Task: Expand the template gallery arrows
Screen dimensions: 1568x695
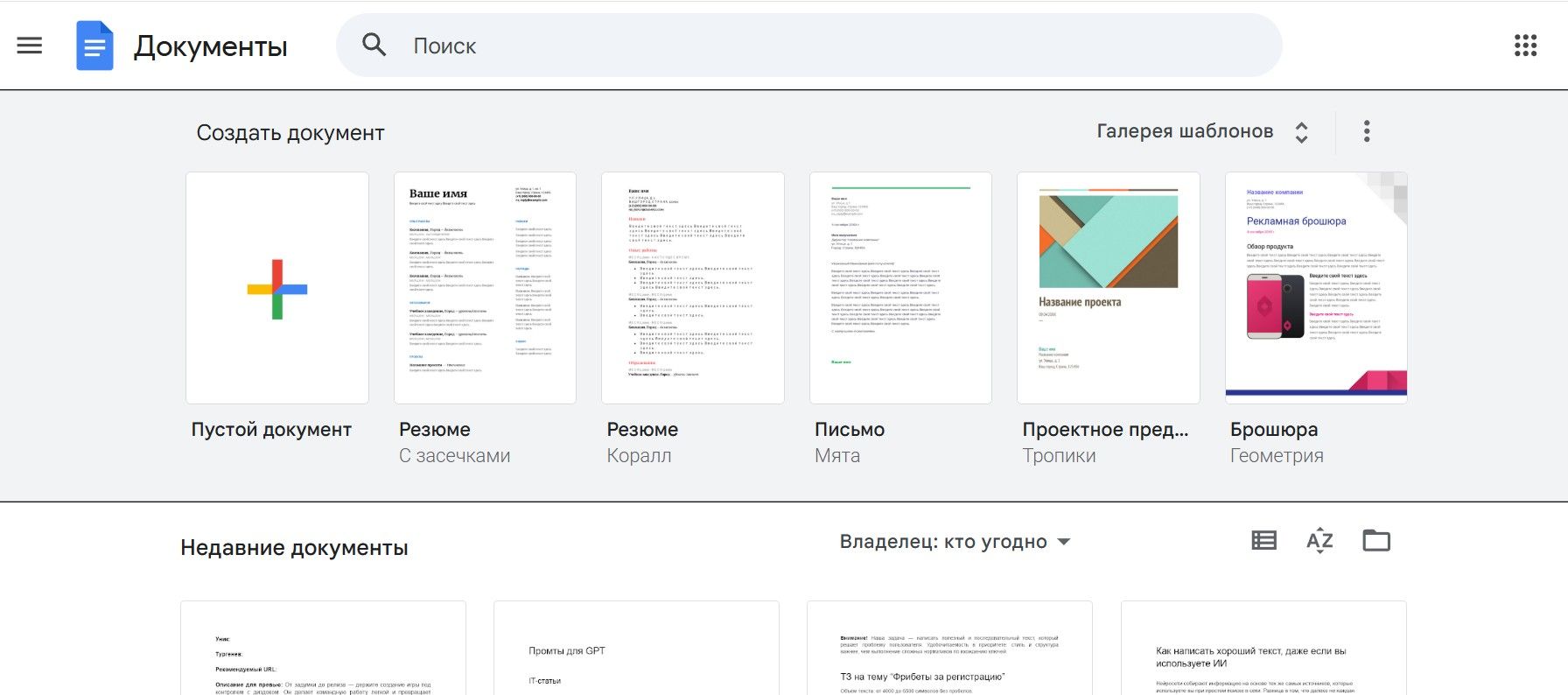Action: point(1301,132)
